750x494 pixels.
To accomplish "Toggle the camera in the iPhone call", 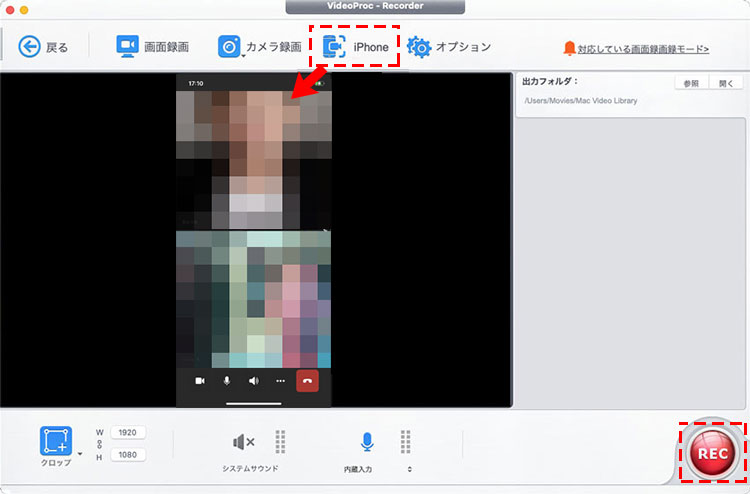I will (x=200, y=381).
